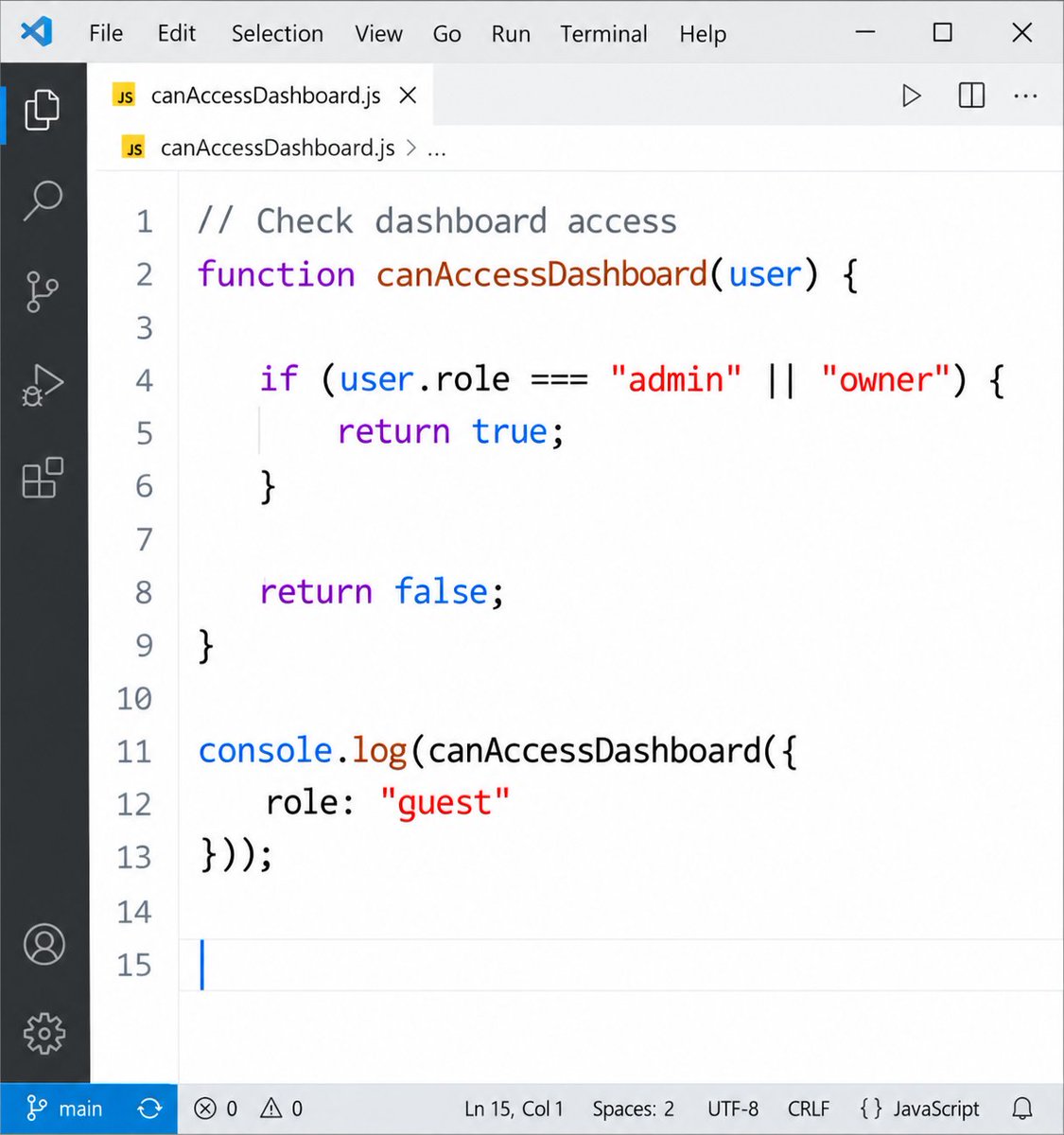Viewport: 1064px width, 1135px height.
Task: Click console on line 11
Action: (x=265, y=751)
